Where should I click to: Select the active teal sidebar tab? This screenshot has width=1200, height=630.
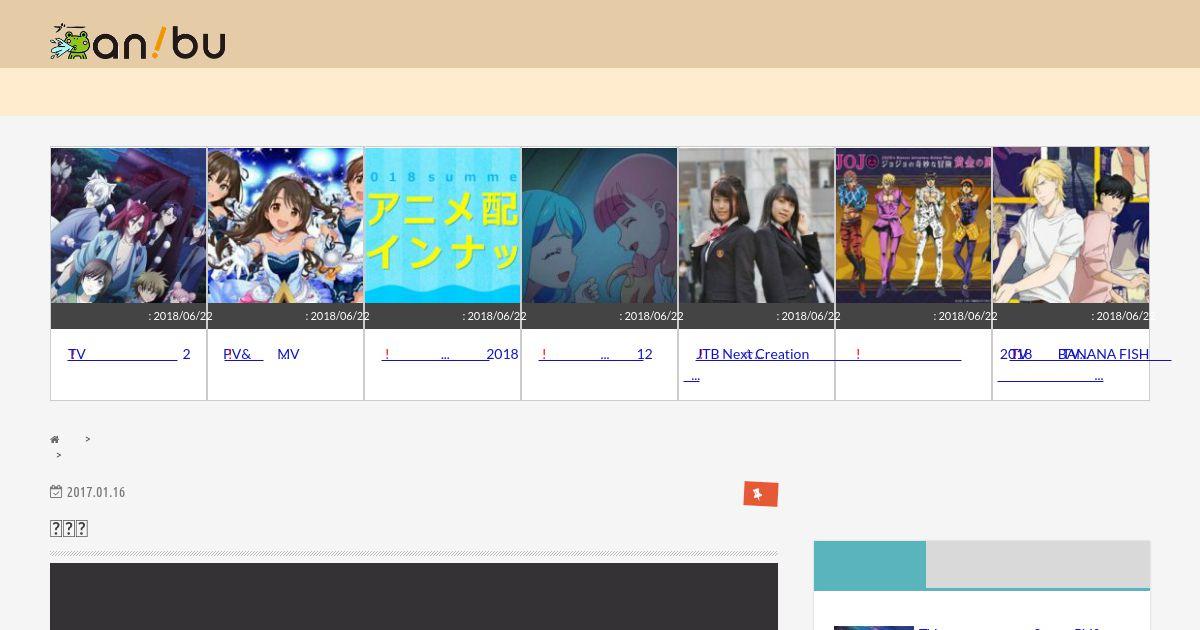click(870, 565)
